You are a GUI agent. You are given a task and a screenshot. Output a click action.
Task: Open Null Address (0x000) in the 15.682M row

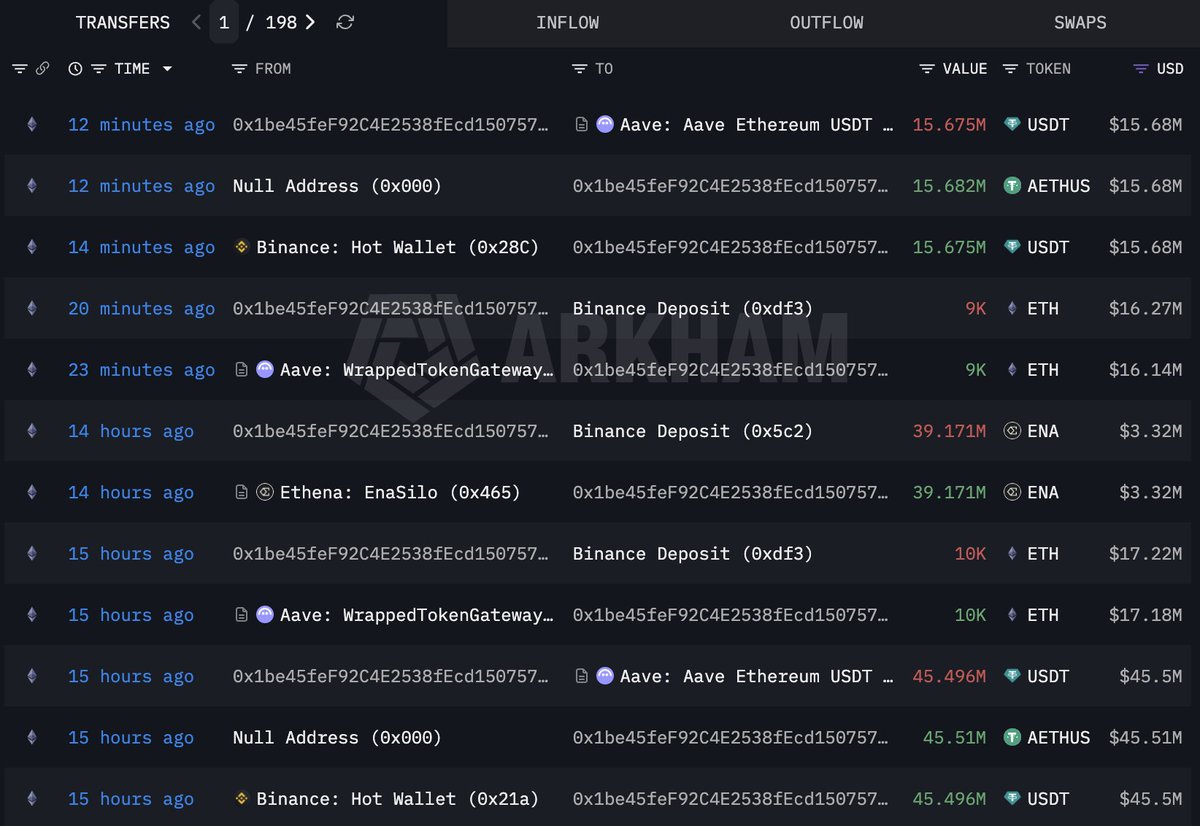point(337,186)
